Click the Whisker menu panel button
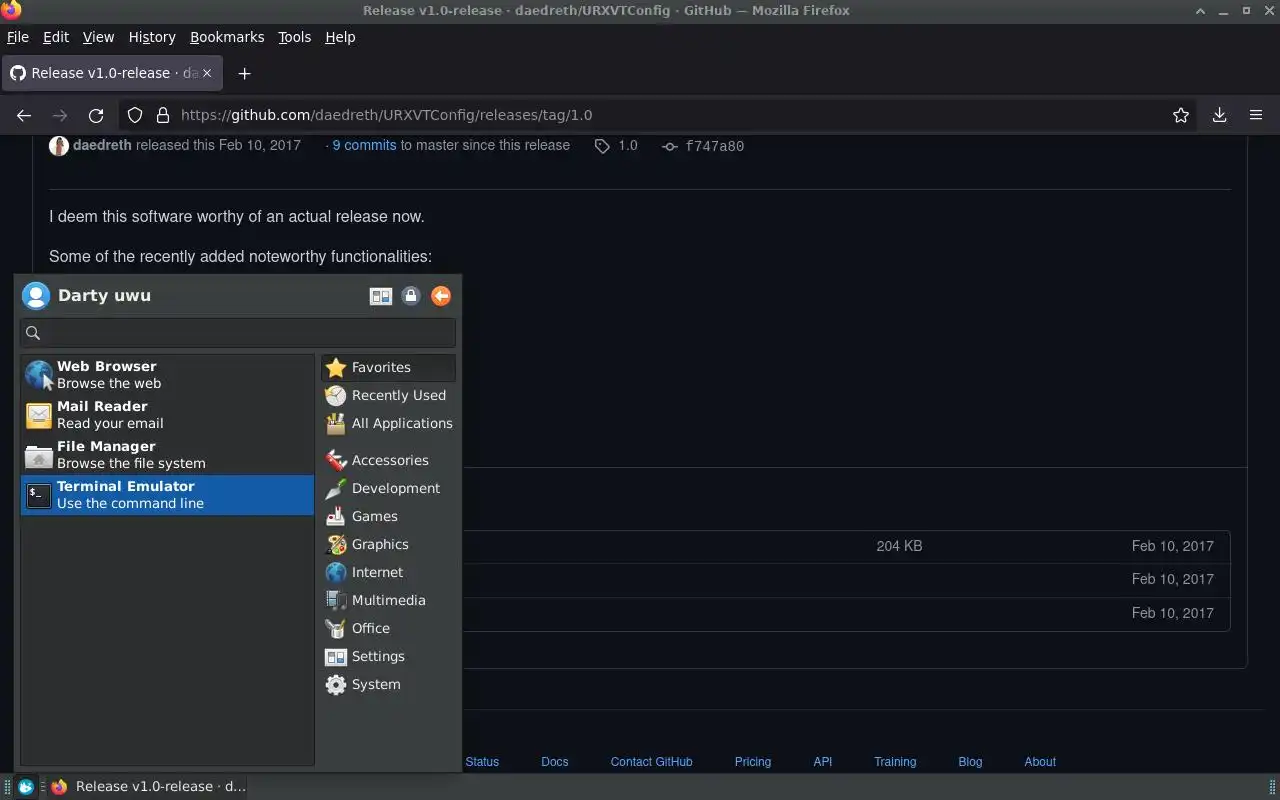Viewport: 1280px width, 800px height. 26,787
